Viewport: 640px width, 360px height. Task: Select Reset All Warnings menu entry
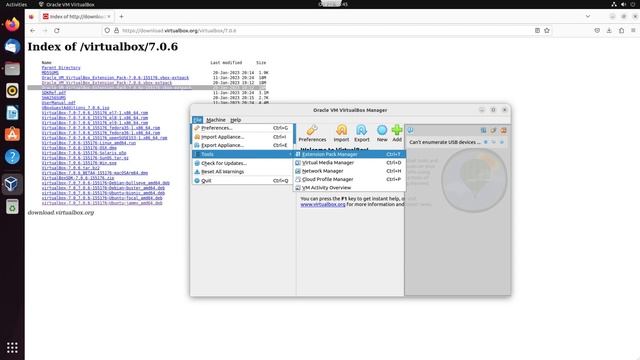point(242,172)
